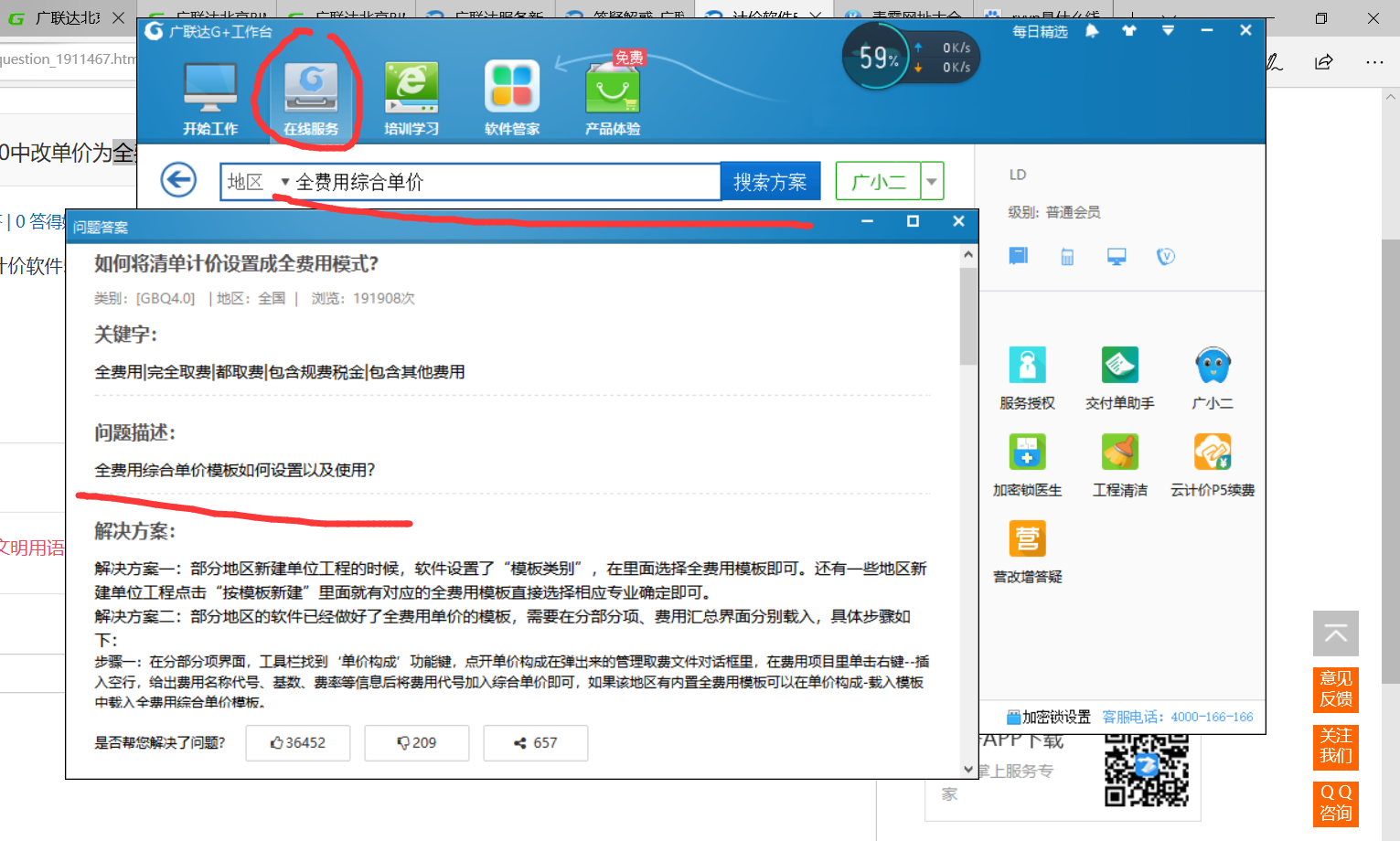
Task: Click the V badge icon under member level
Action: (x=1165, y=257)
